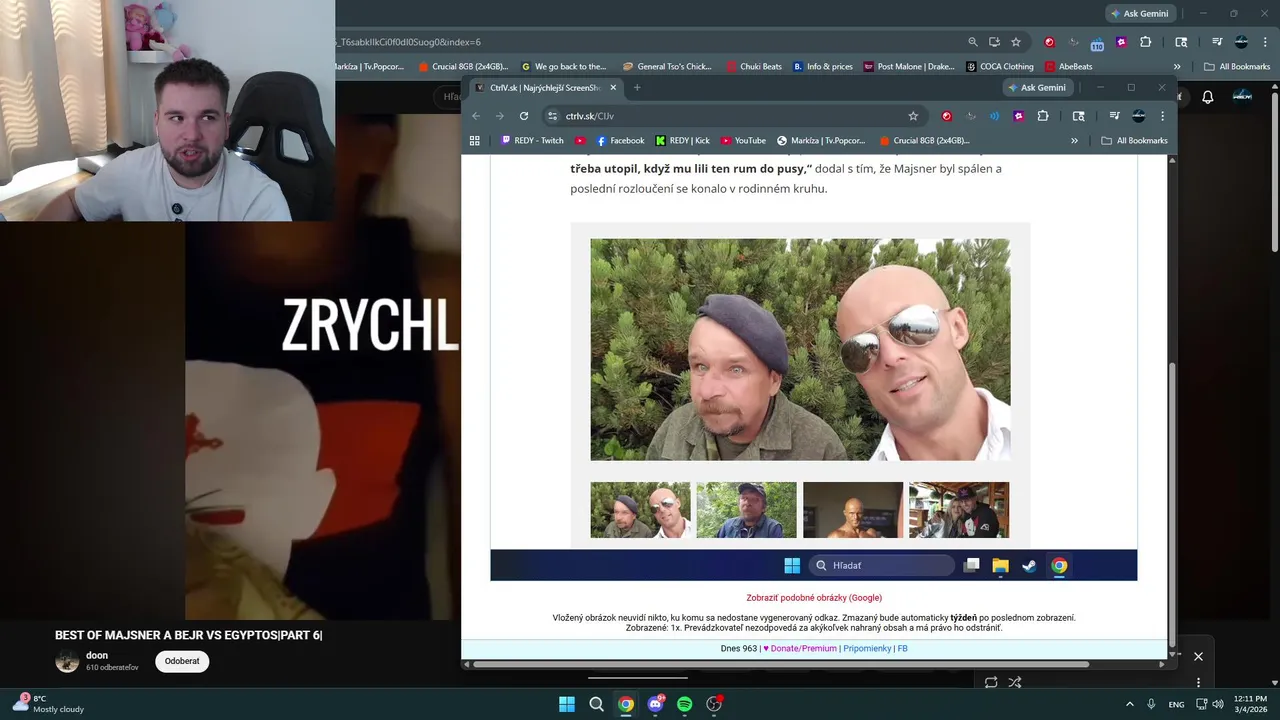Click zoom magnifier in background address bar
Viewport: 1280px width, 720px height.
click(x=973, y=42)
